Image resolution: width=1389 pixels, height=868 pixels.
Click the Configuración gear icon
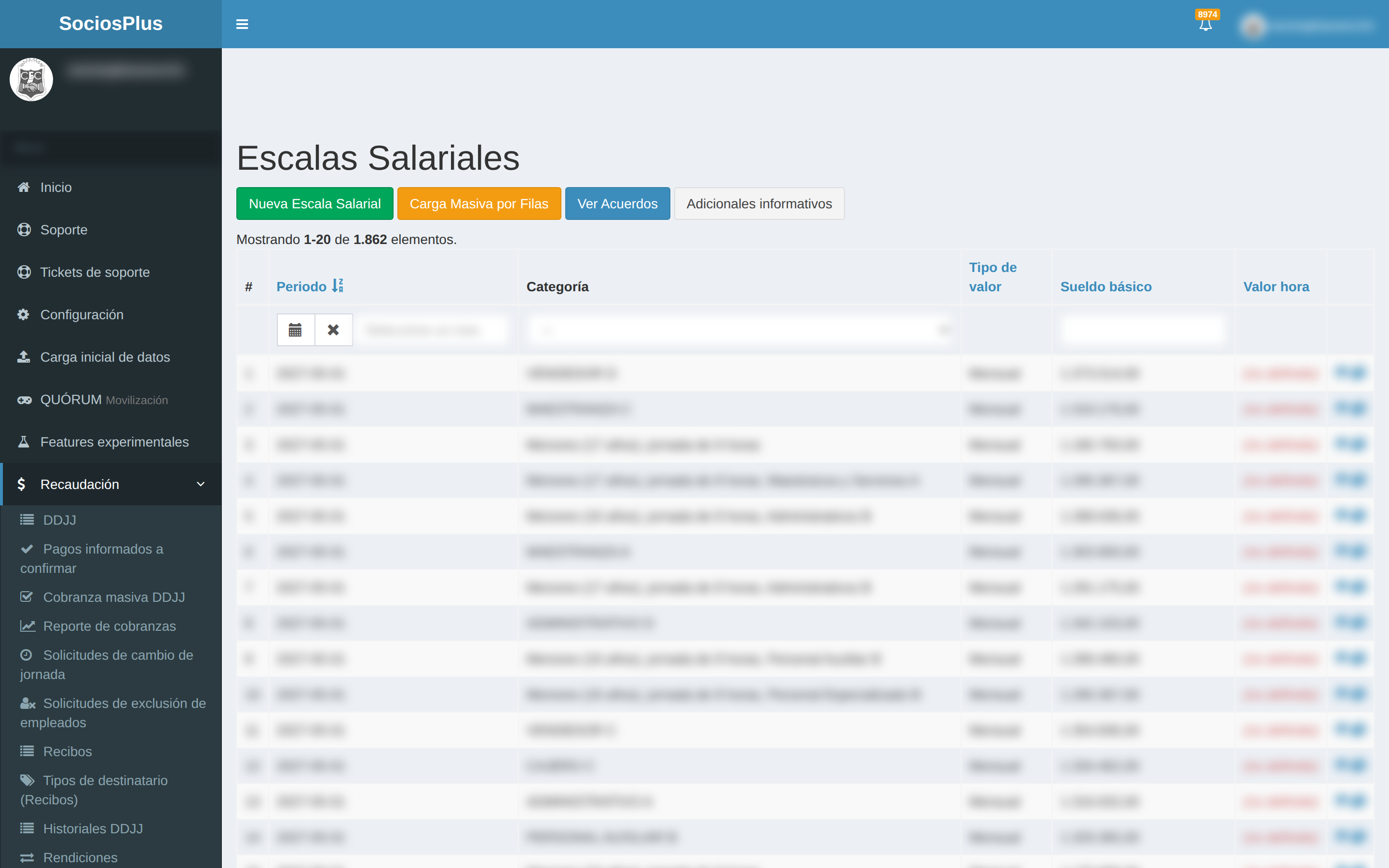[24, 314]
